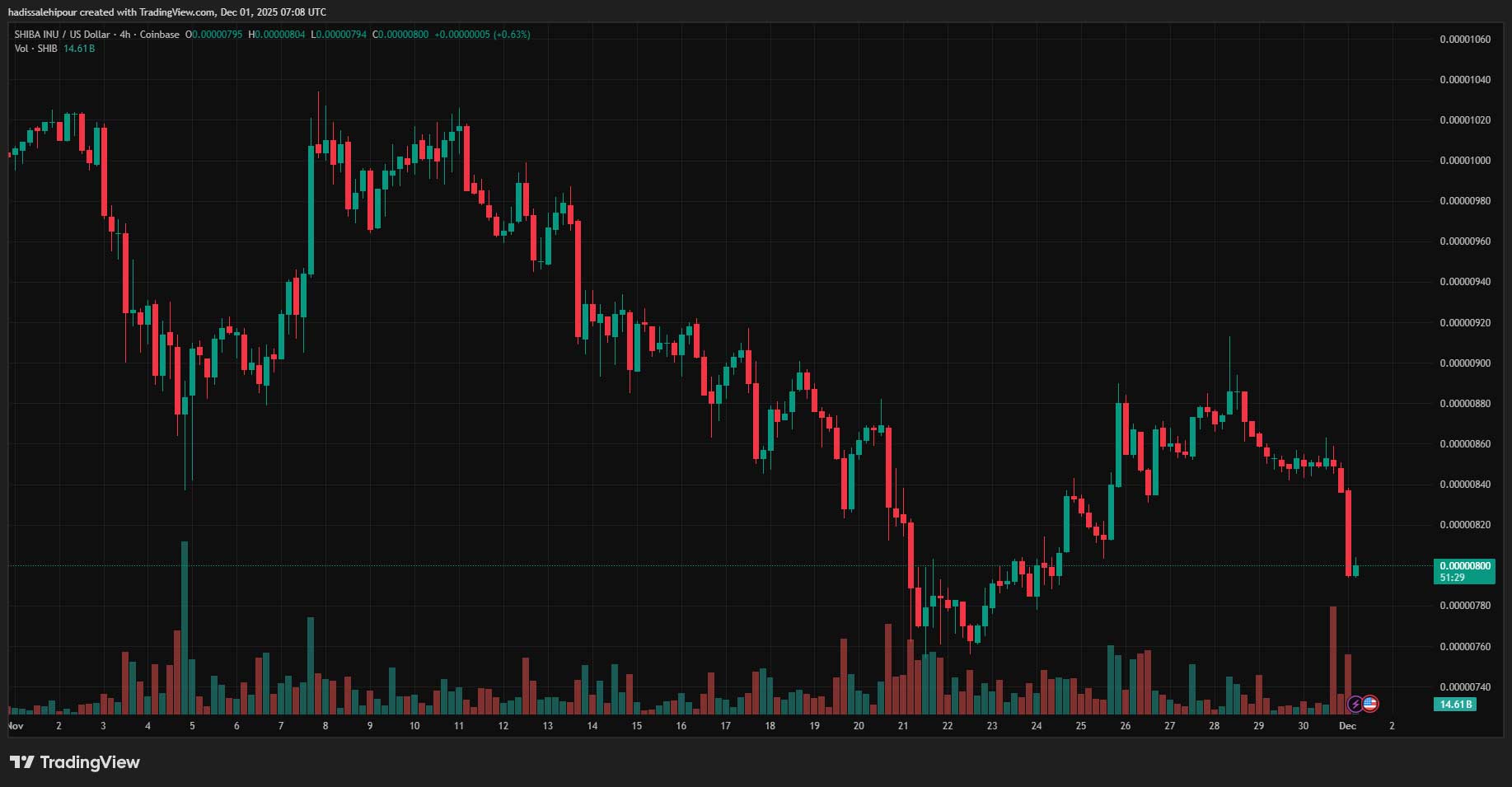Click the 0.00000900 price axis level
This screenshot has width=1512, height=787.
tap(1464, 363)
